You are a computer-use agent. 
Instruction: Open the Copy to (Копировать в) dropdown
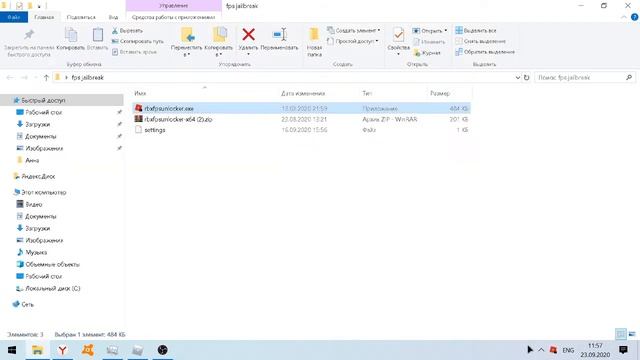tap(219, 51)
